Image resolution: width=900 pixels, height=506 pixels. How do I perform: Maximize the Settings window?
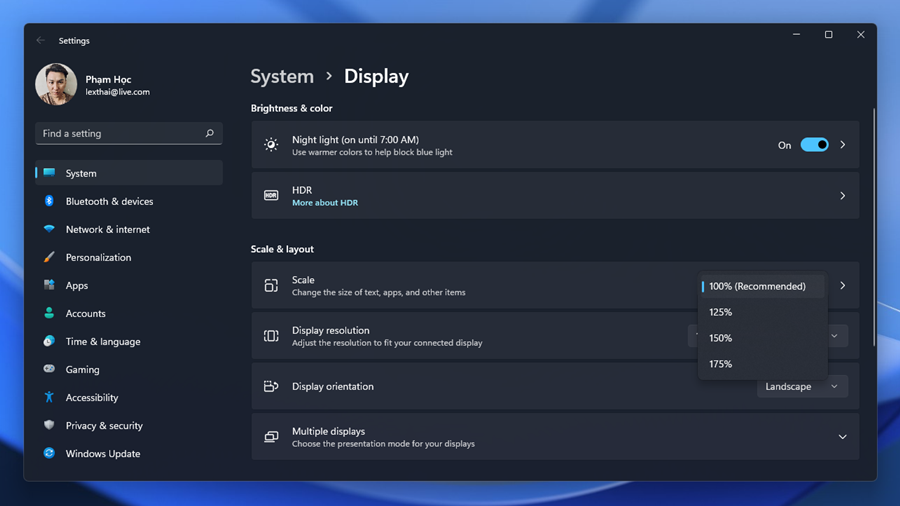pos(828,34)
